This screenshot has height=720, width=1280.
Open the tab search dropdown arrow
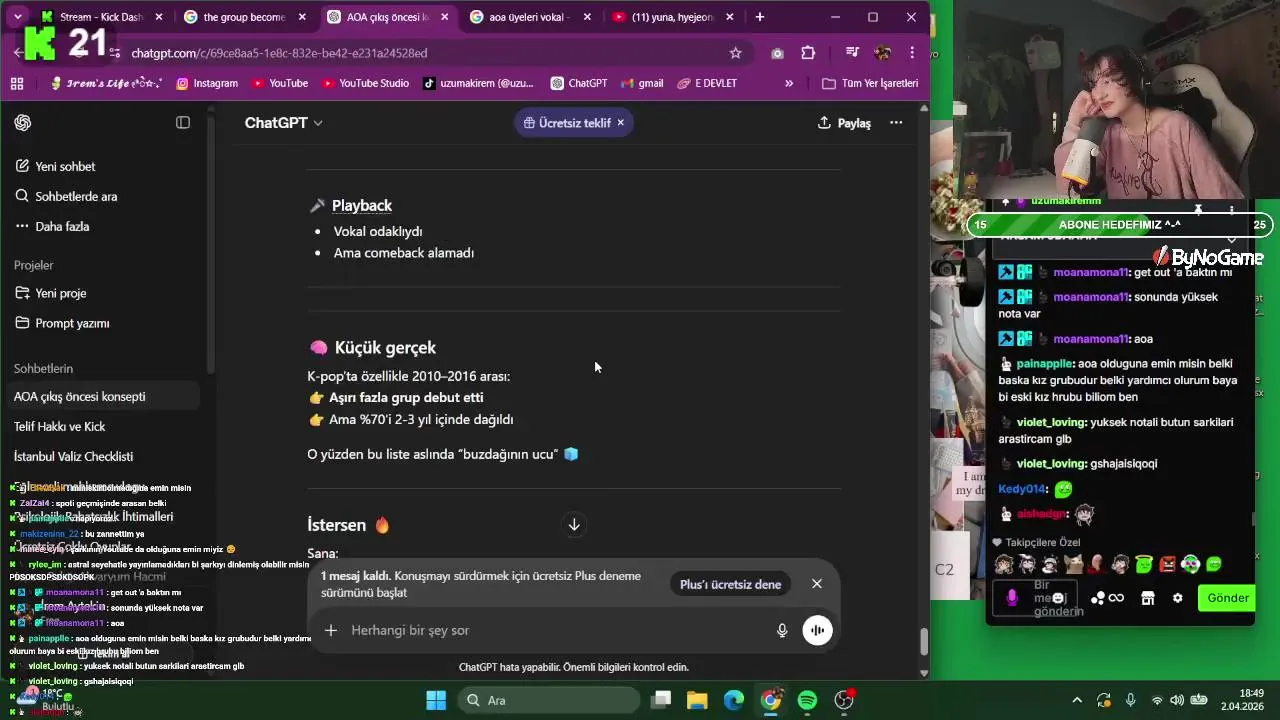tap(17, 17)
